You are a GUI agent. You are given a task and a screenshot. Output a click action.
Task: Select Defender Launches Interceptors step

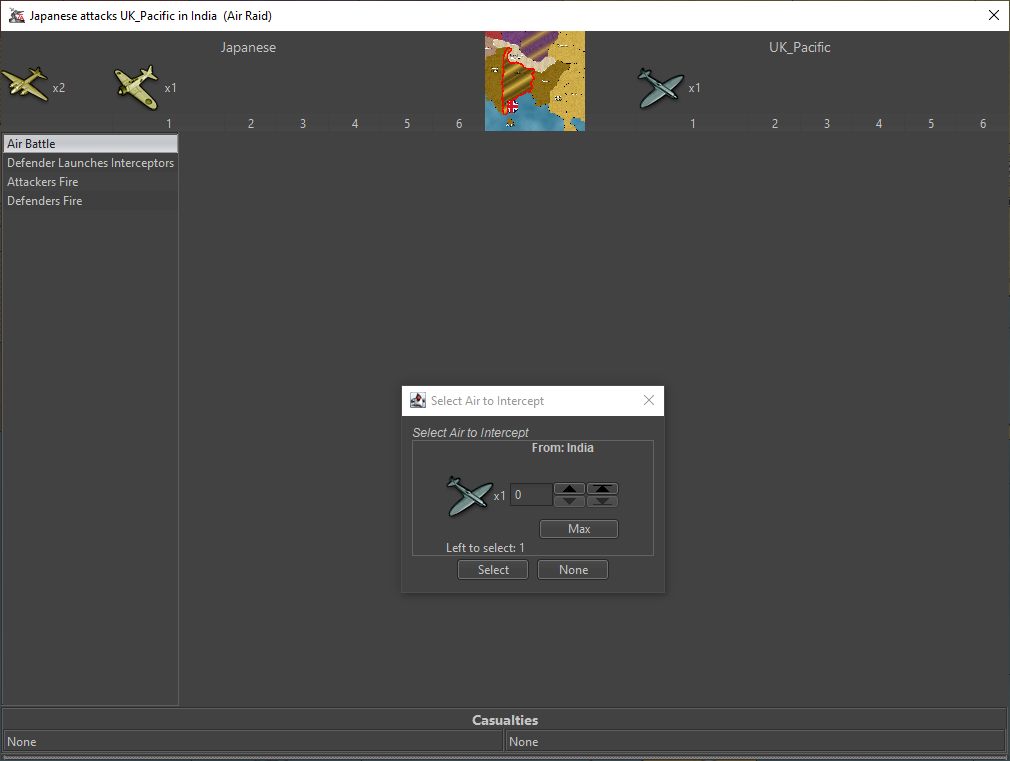(90, 163)
